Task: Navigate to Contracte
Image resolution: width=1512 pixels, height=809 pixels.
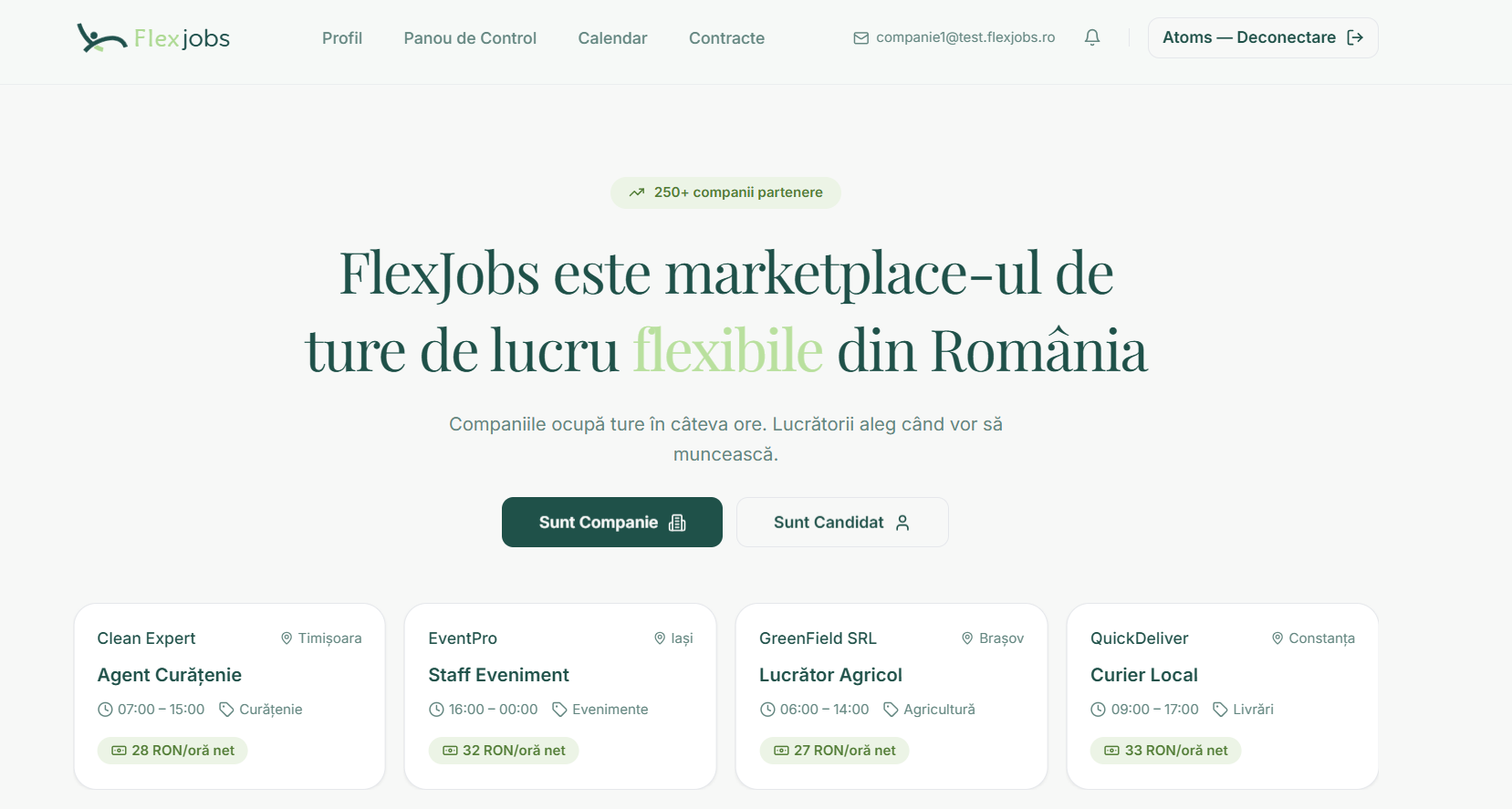Action: 726,38
